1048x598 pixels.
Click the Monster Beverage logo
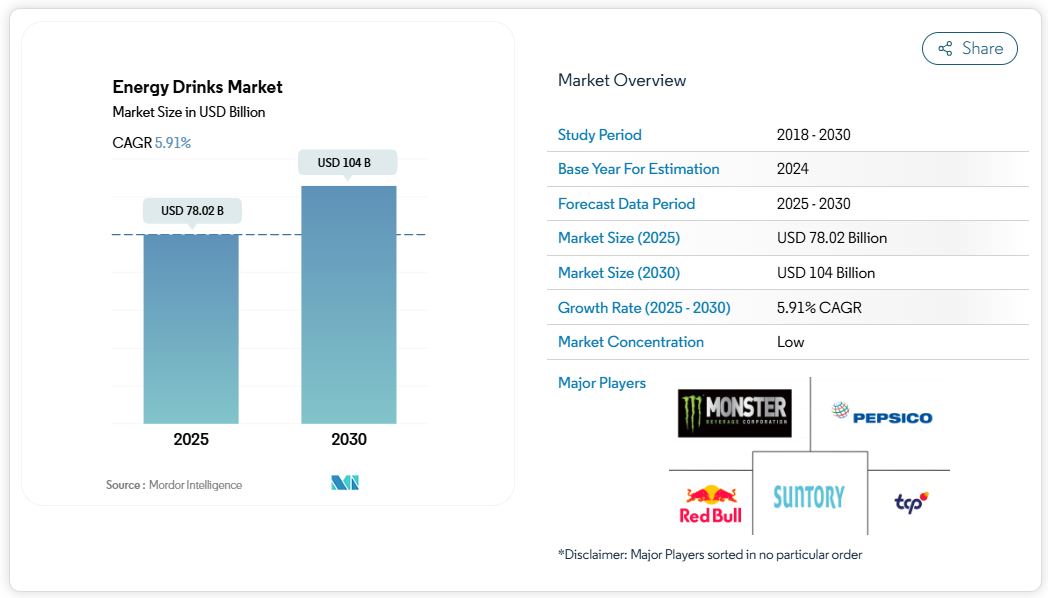pos(734,413)
